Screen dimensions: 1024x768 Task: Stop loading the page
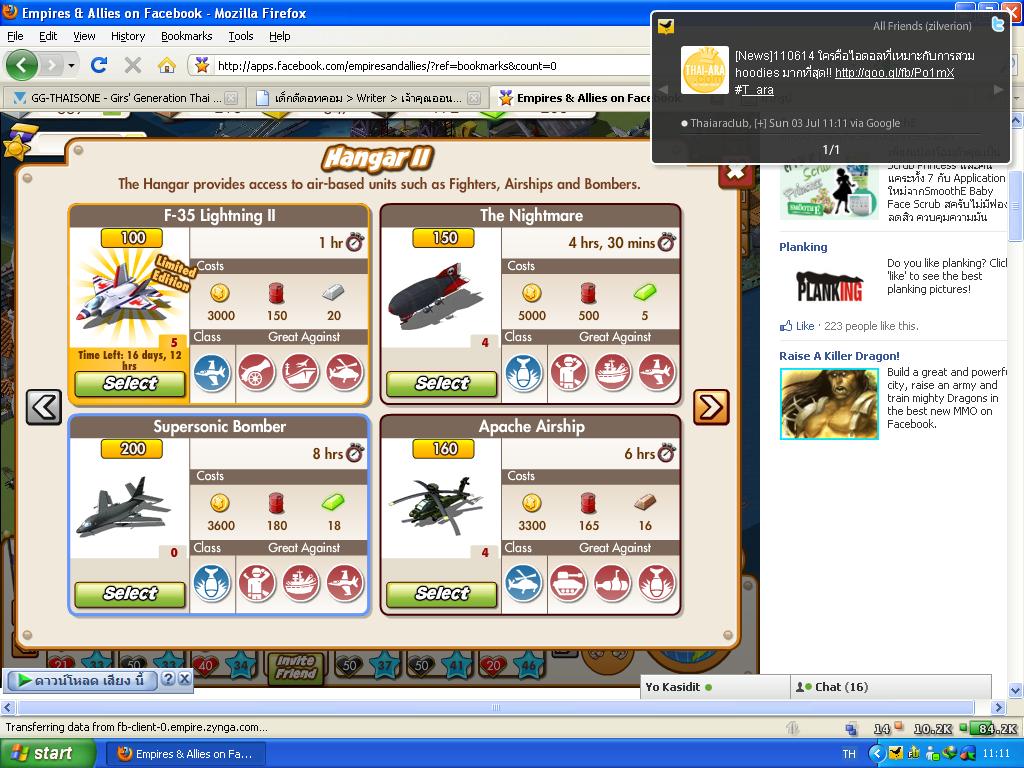[x=133, y=65]
